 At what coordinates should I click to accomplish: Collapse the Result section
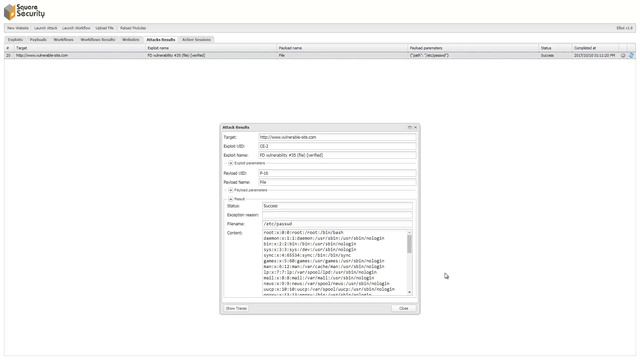coord(231,199)
